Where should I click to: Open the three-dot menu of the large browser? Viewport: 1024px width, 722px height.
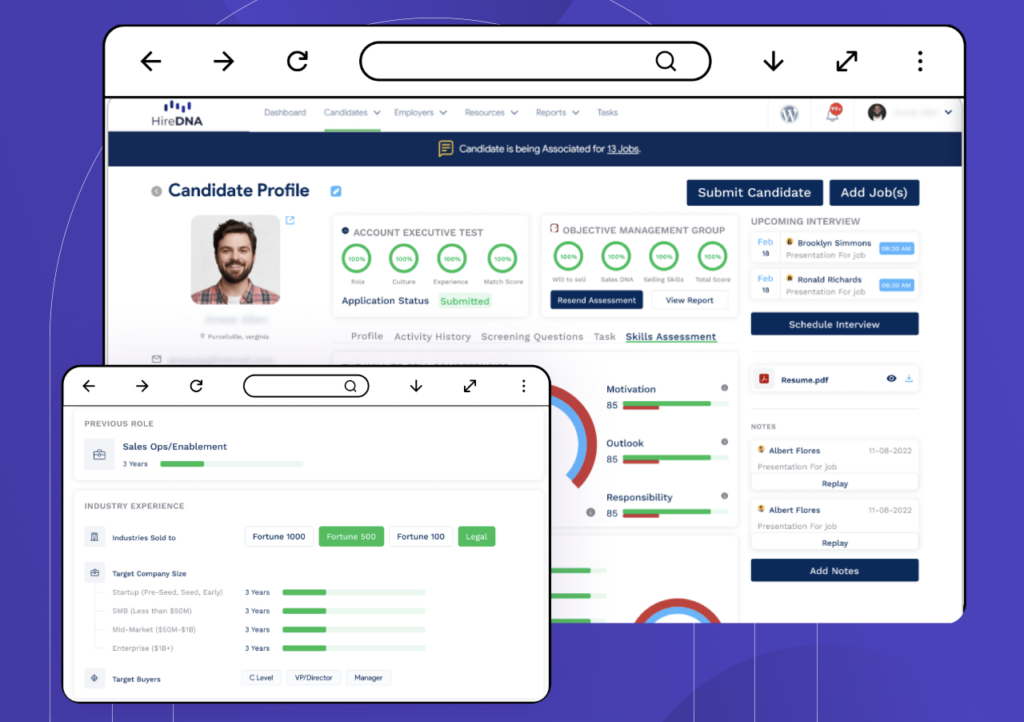920,61
